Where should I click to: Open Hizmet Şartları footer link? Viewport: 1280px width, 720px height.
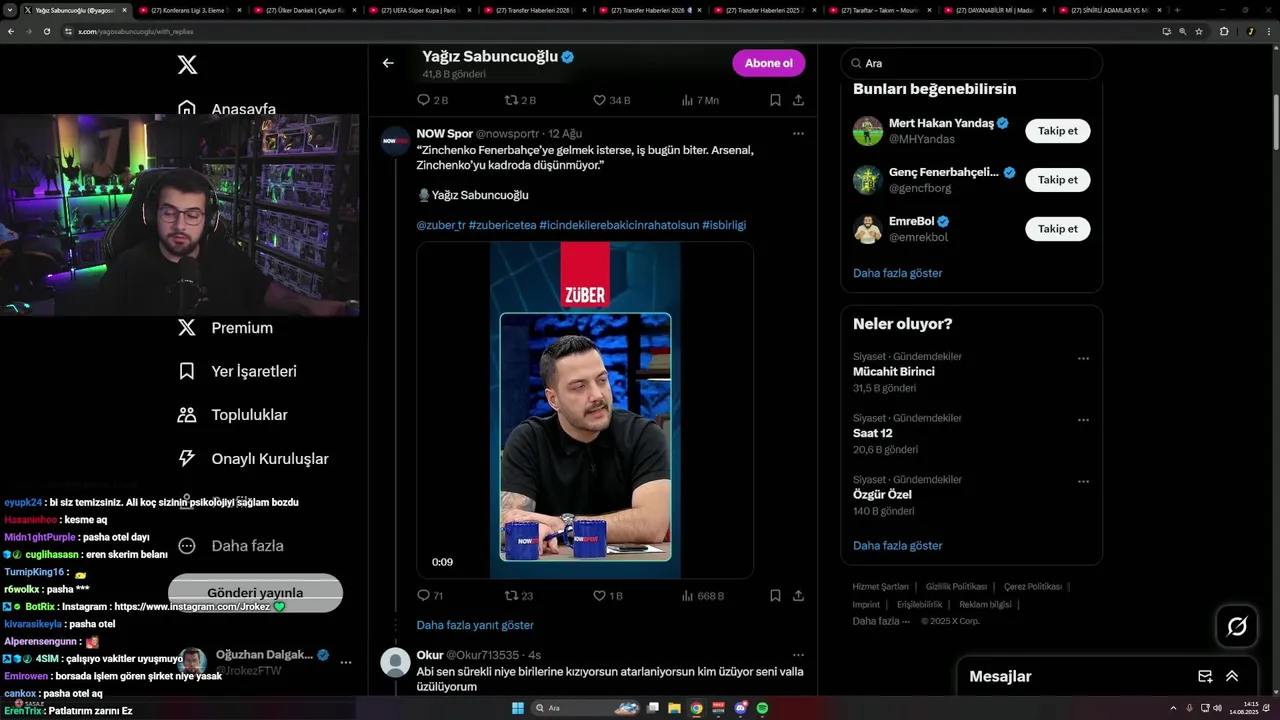click(x=880, y=587)
